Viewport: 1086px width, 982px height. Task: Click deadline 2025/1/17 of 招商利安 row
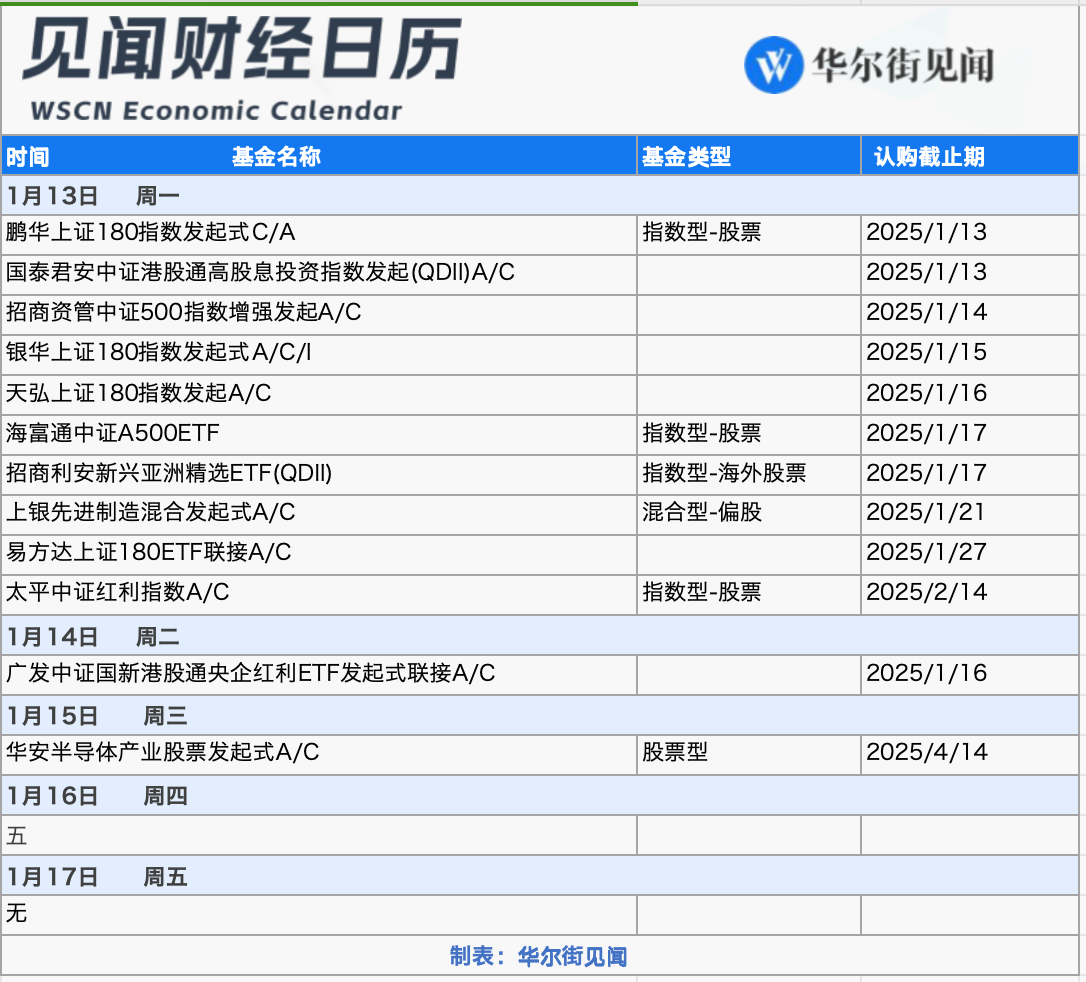coord(927,474)
